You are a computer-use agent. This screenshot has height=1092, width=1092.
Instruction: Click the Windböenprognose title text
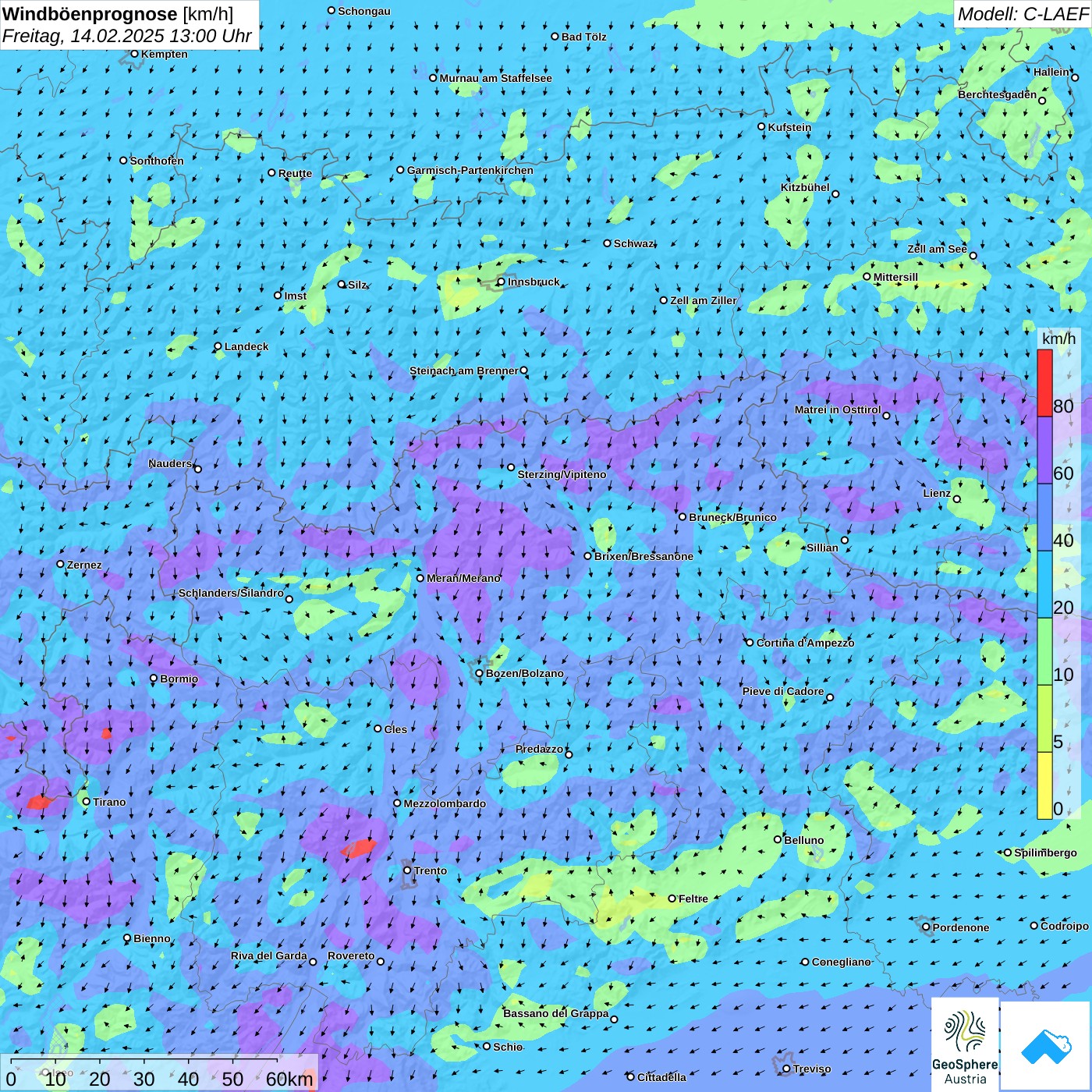[x=90, y=14]
